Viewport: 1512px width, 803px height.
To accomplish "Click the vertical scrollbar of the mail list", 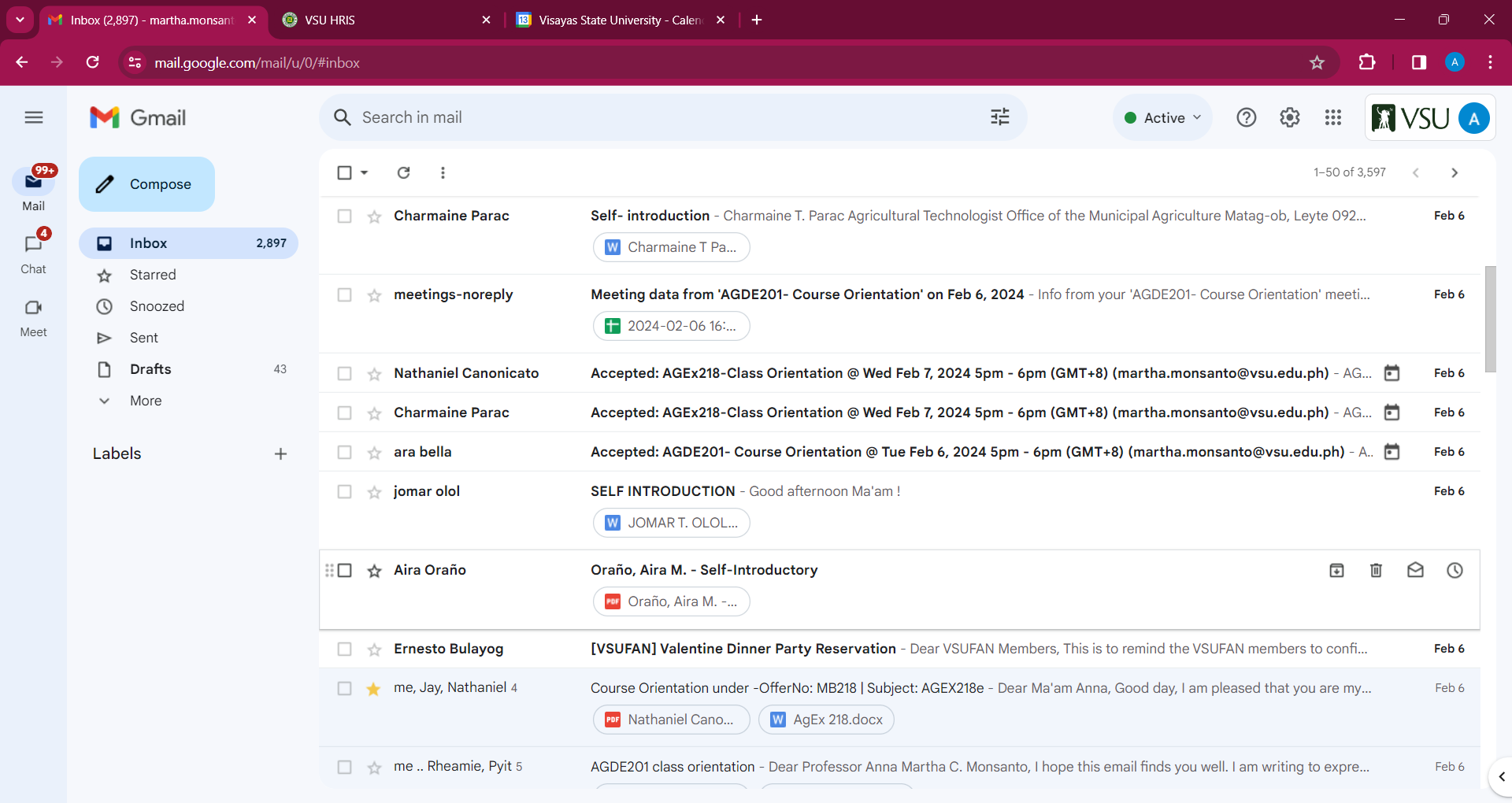I will pos(1489,319).
